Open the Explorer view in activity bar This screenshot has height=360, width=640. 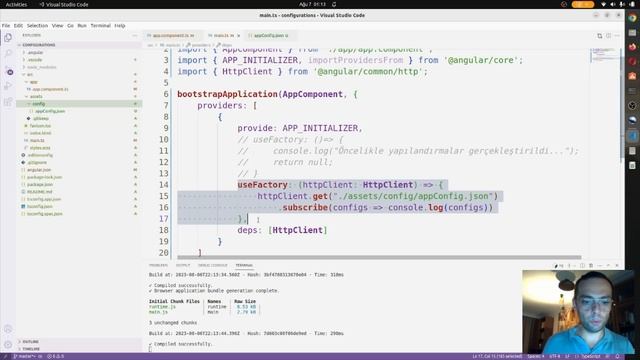click(8, 38)
